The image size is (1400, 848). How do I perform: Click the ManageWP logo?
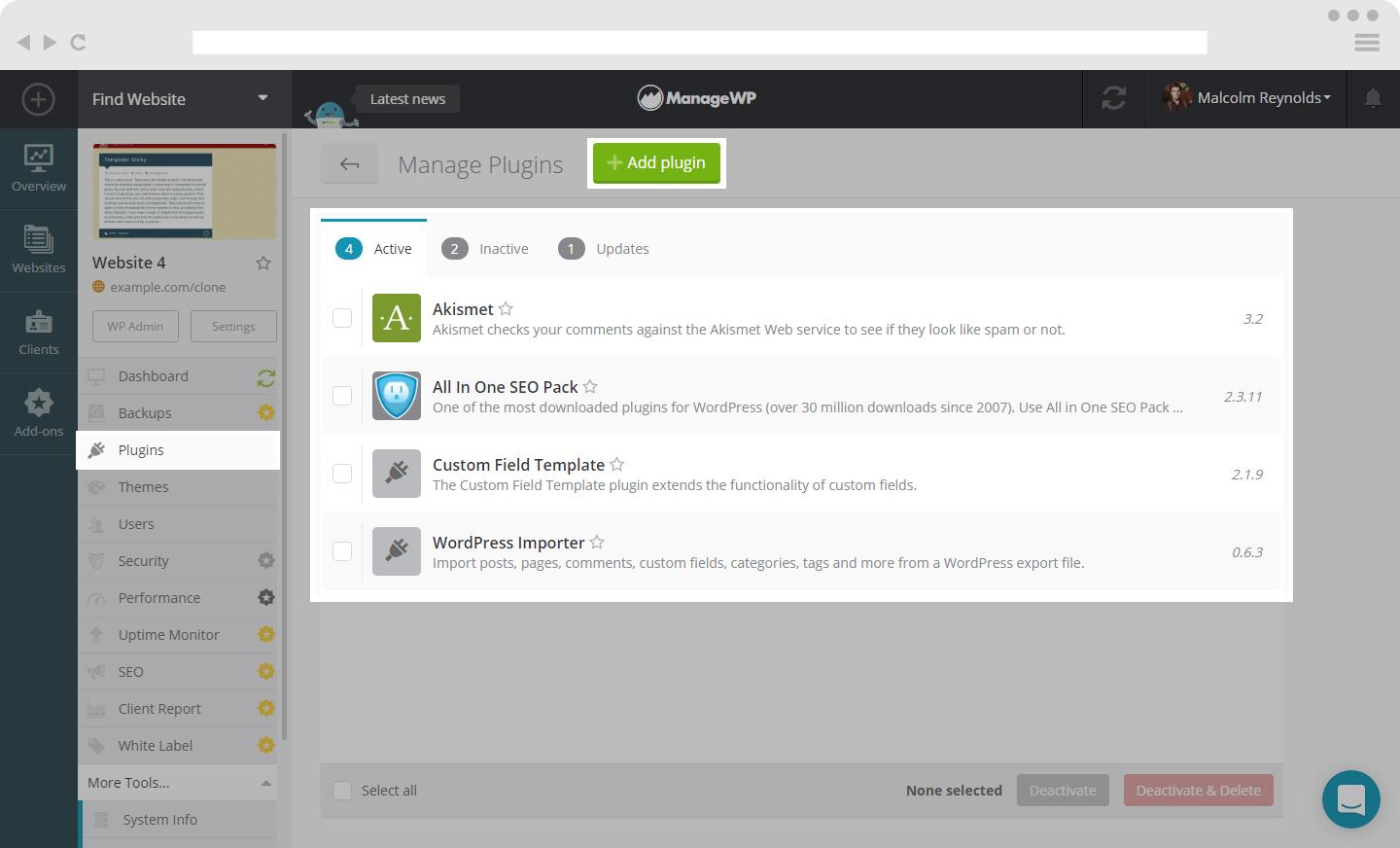(x=697, y=98)
